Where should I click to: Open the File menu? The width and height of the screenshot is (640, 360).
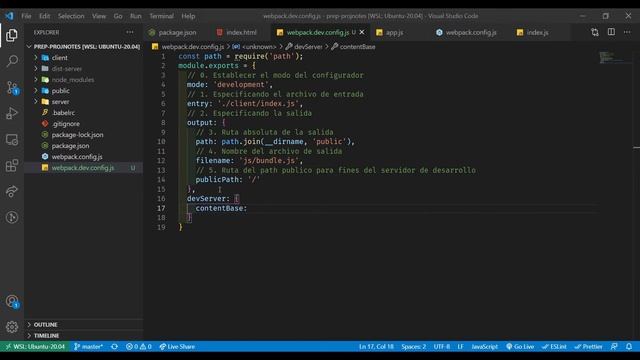pyautogui.click(x=27, y=16)
